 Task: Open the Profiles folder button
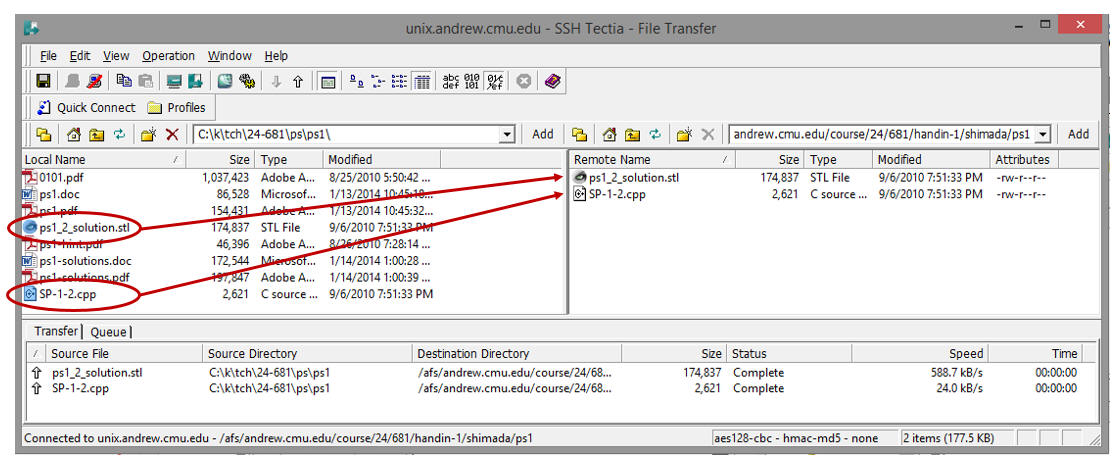[177, 108]
